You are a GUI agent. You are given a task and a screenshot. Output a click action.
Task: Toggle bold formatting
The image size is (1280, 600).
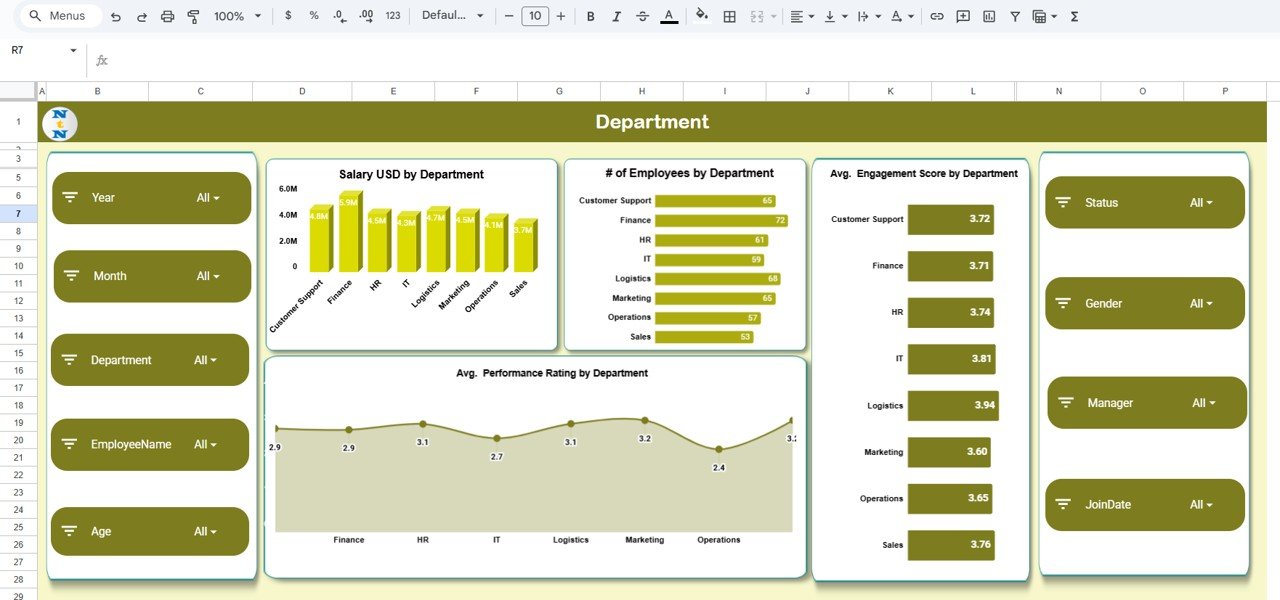point(590,16)
